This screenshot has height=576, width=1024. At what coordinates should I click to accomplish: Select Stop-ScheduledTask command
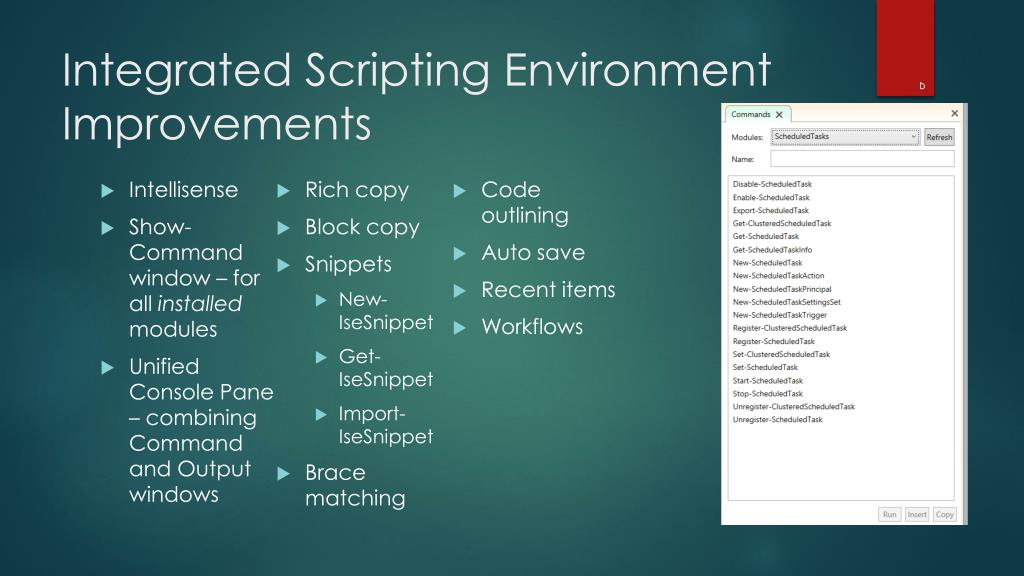(x=767, y=393)
